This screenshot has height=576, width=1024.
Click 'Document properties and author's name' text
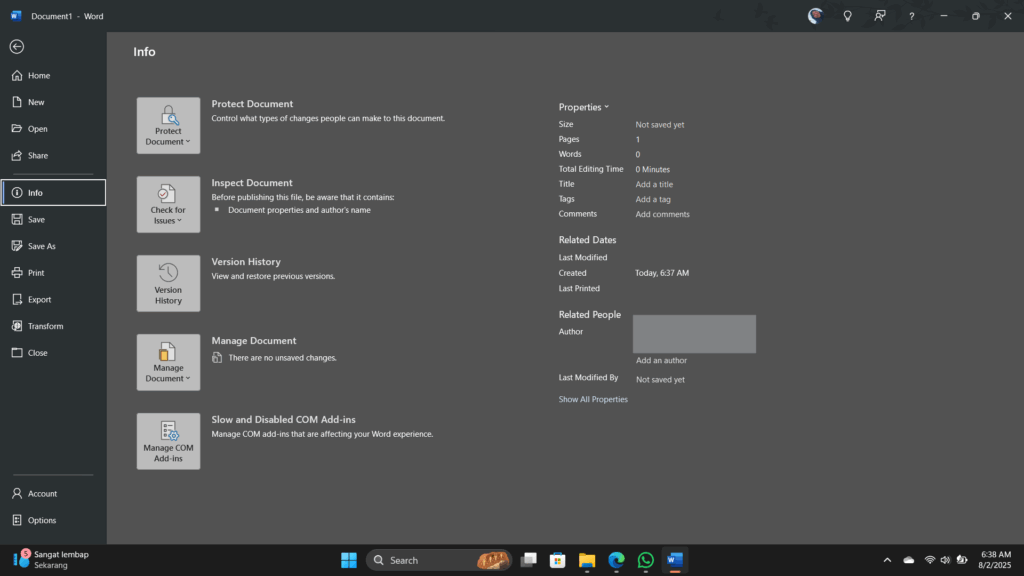tap(299, 210)
